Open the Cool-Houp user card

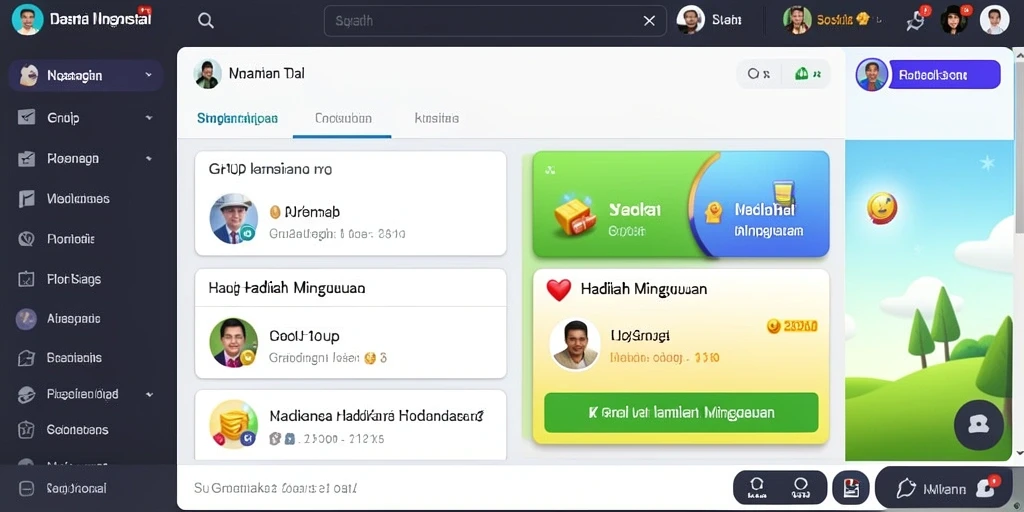tap(351, 342)
